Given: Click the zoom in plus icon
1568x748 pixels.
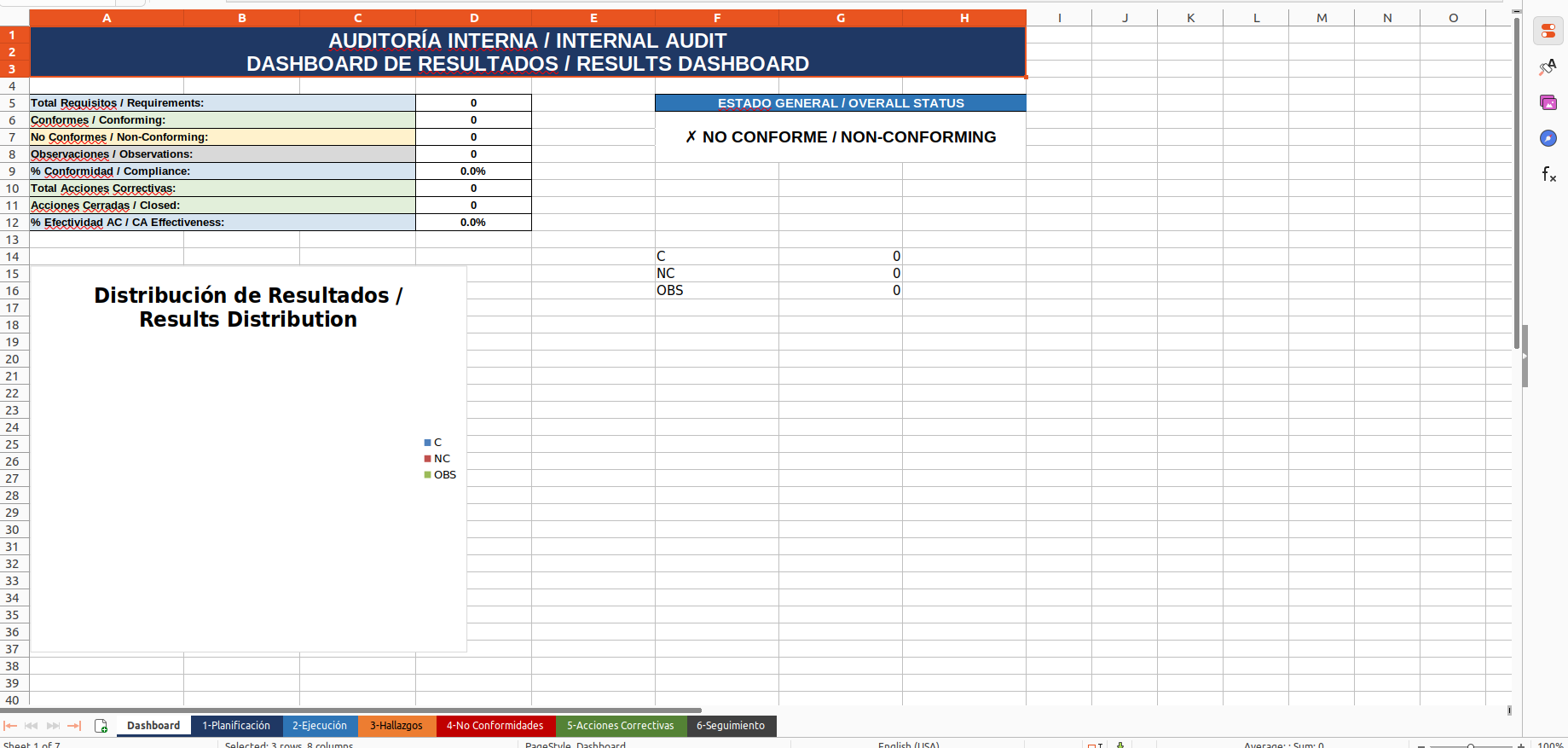Looking at the screenshot, I should coord(1521,745).
